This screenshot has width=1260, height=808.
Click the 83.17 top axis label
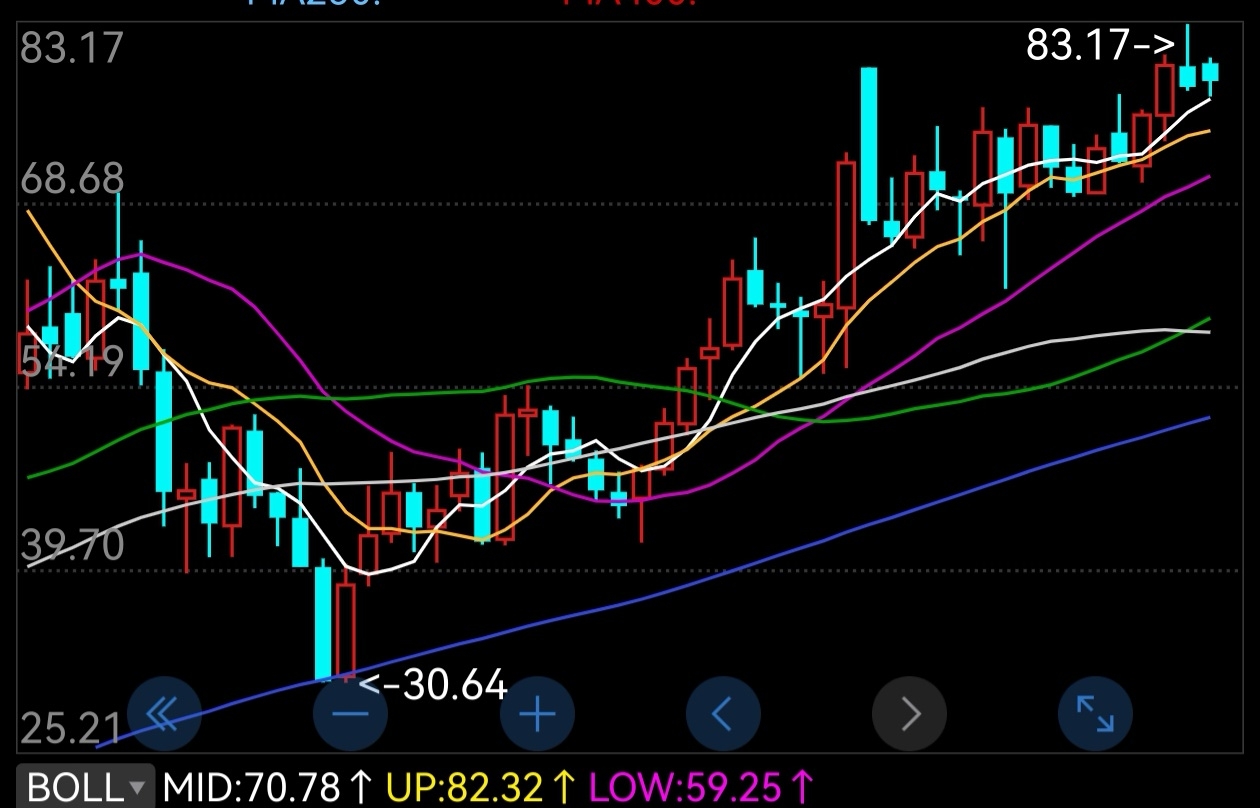(71, 48)
